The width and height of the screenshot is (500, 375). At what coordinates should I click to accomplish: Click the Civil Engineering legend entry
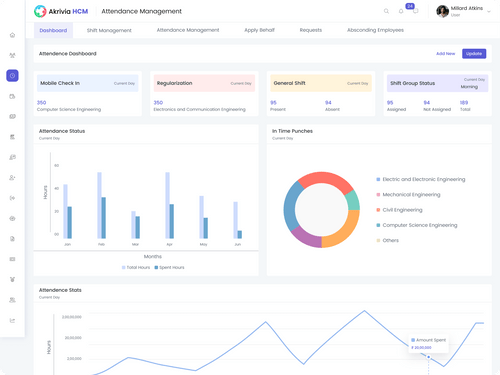[399, 210]
